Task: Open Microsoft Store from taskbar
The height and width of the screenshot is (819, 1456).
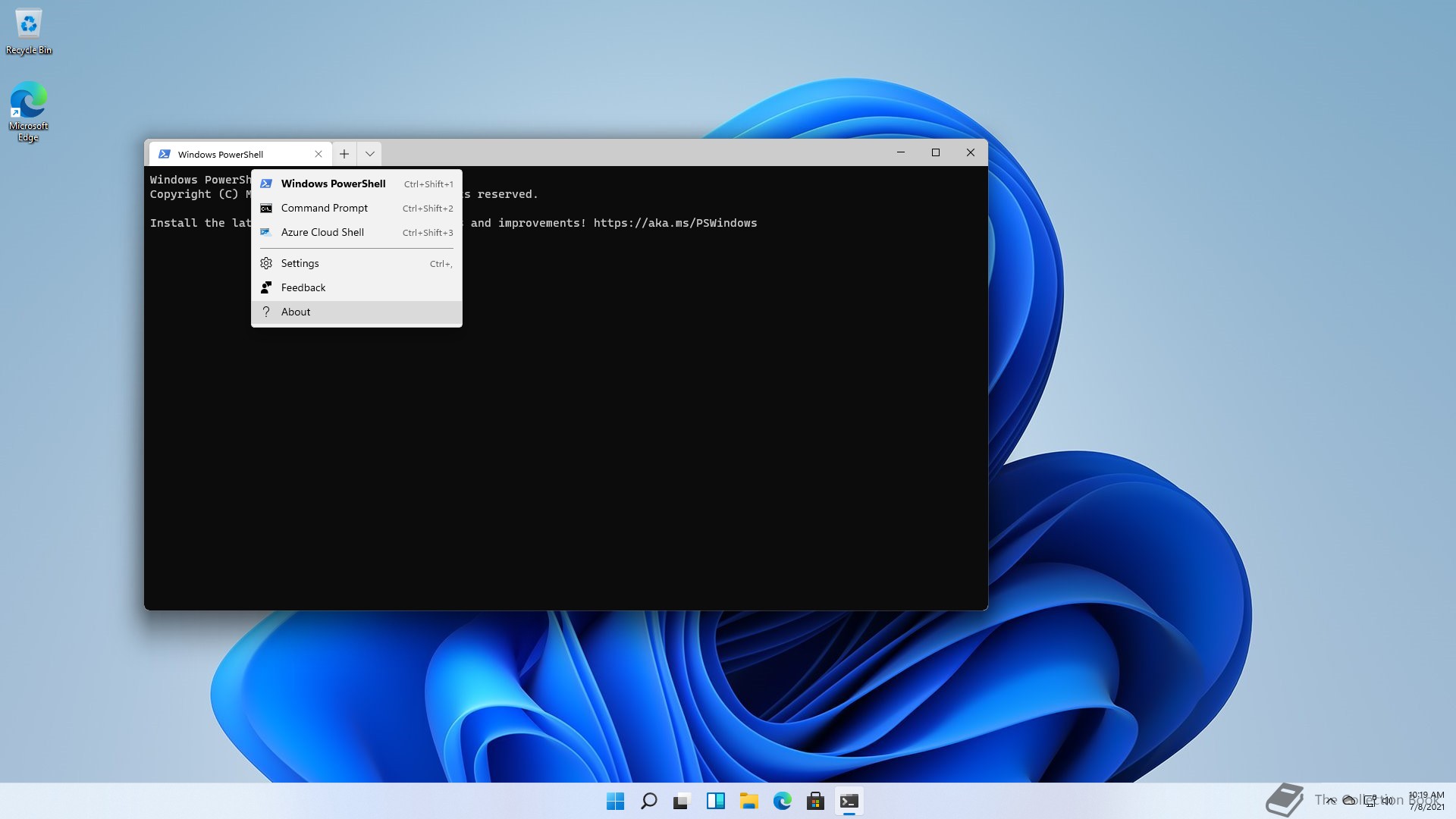Action: 815,801
